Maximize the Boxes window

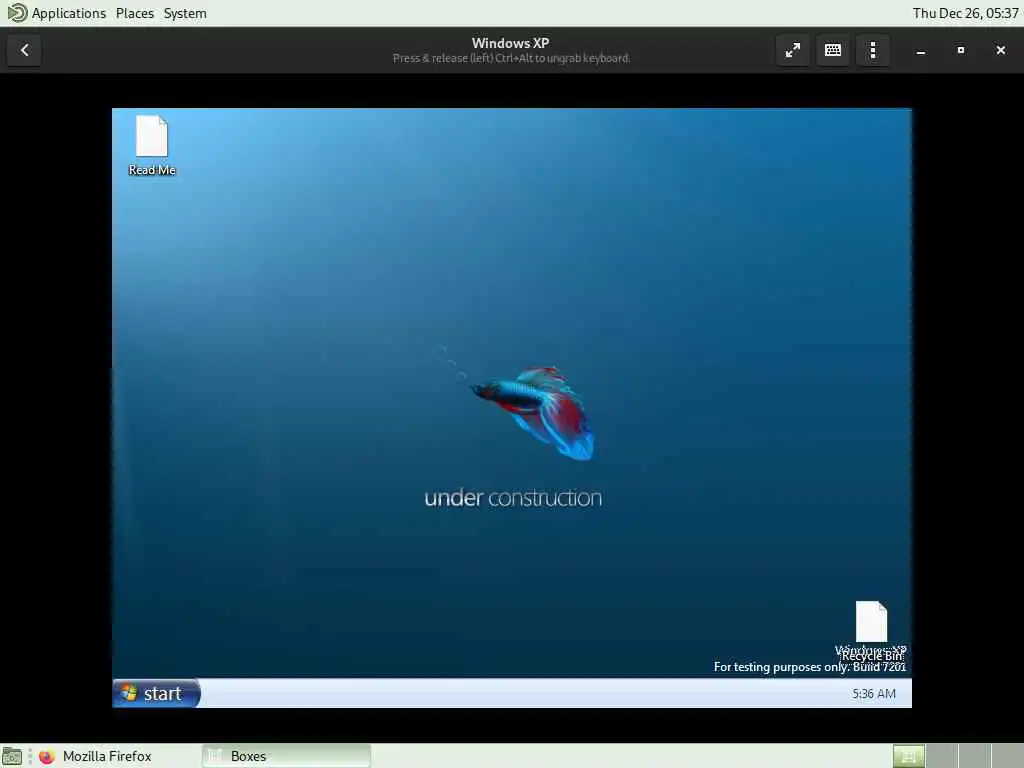click(961, 50)
